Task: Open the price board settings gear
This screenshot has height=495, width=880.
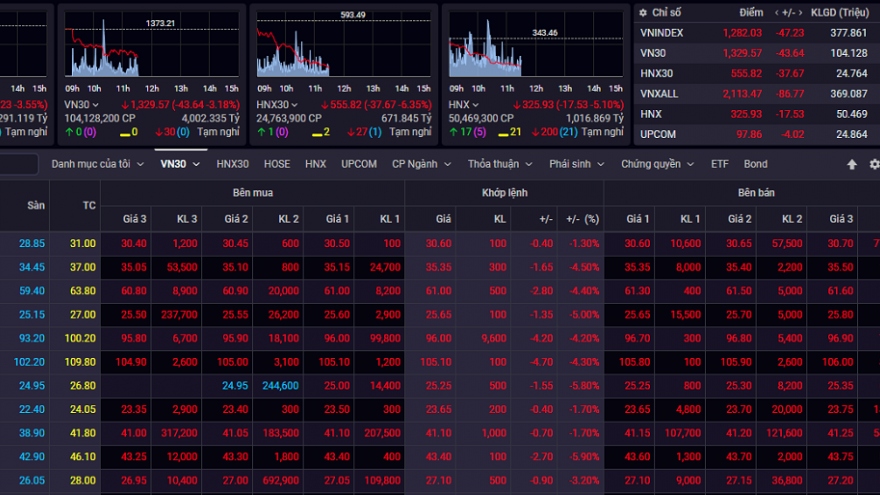Action: click(874, 164)
